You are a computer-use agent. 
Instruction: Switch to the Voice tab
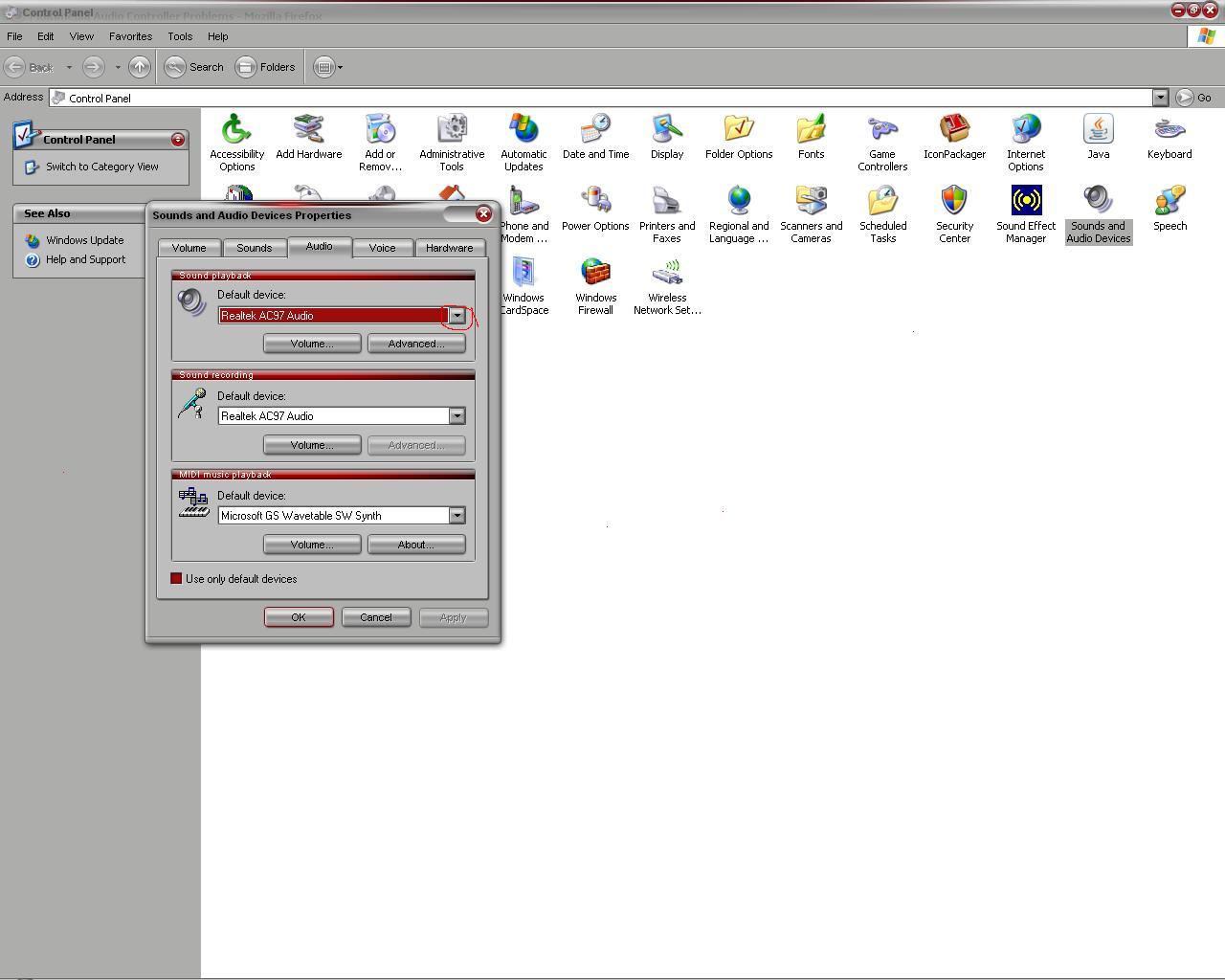pos(382,248)
